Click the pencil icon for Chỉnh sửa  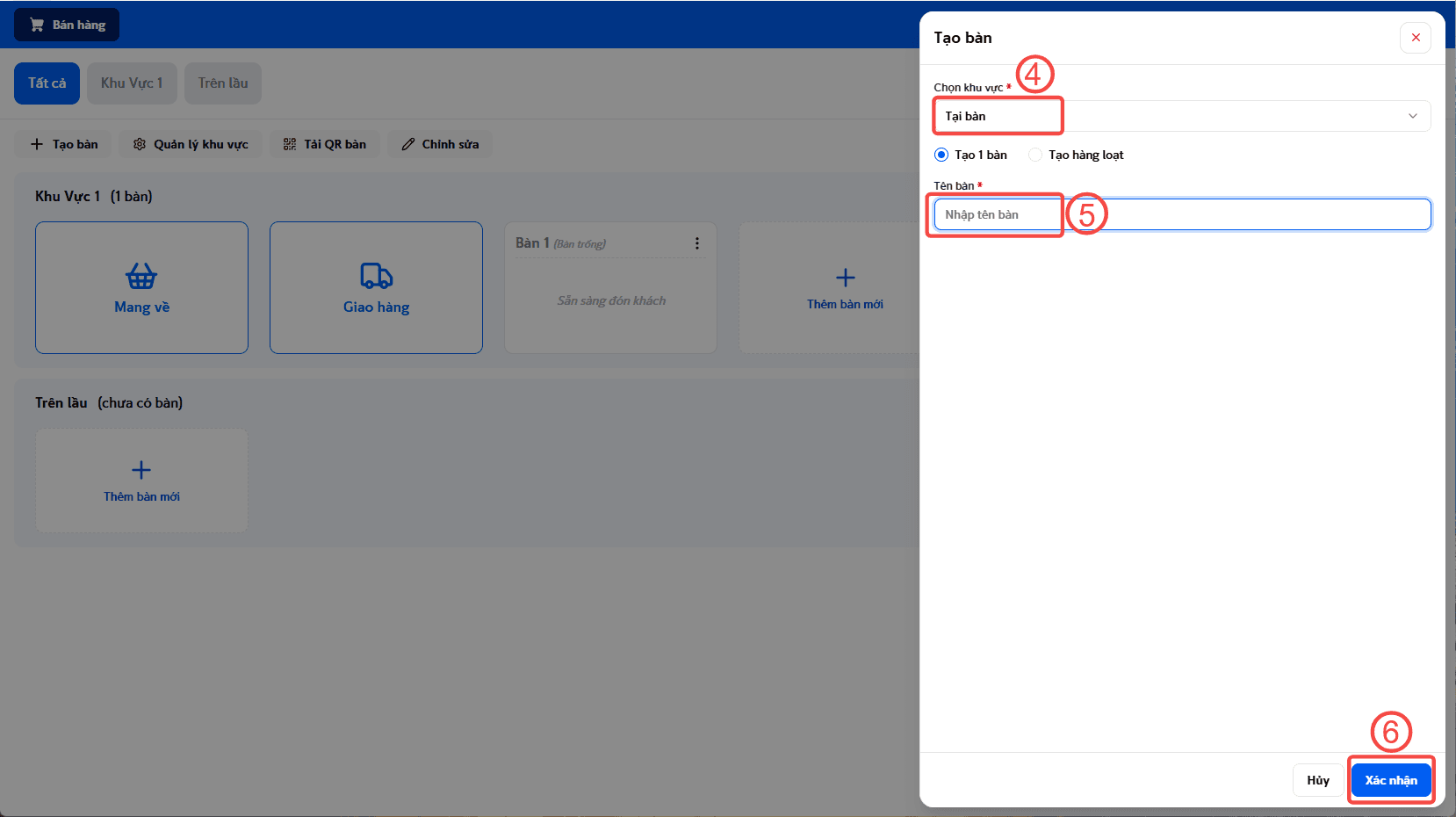(408, 144)
